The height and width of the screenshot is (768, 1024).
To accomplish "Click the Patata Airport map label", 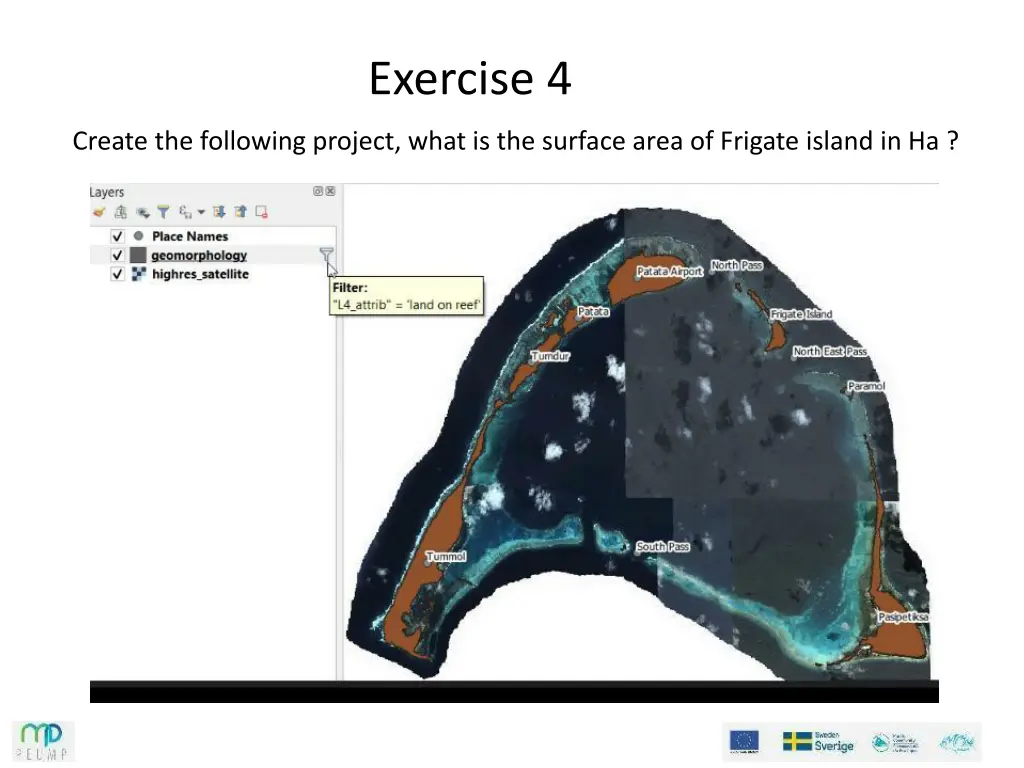I will (x=669, y=271).
